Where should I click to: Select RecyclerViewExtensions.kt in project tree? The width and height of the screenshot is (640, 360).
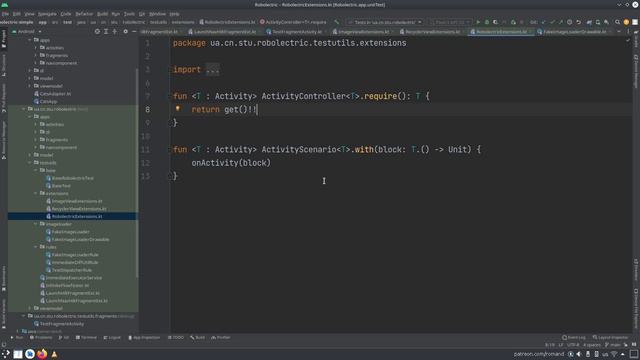point(76,209)
